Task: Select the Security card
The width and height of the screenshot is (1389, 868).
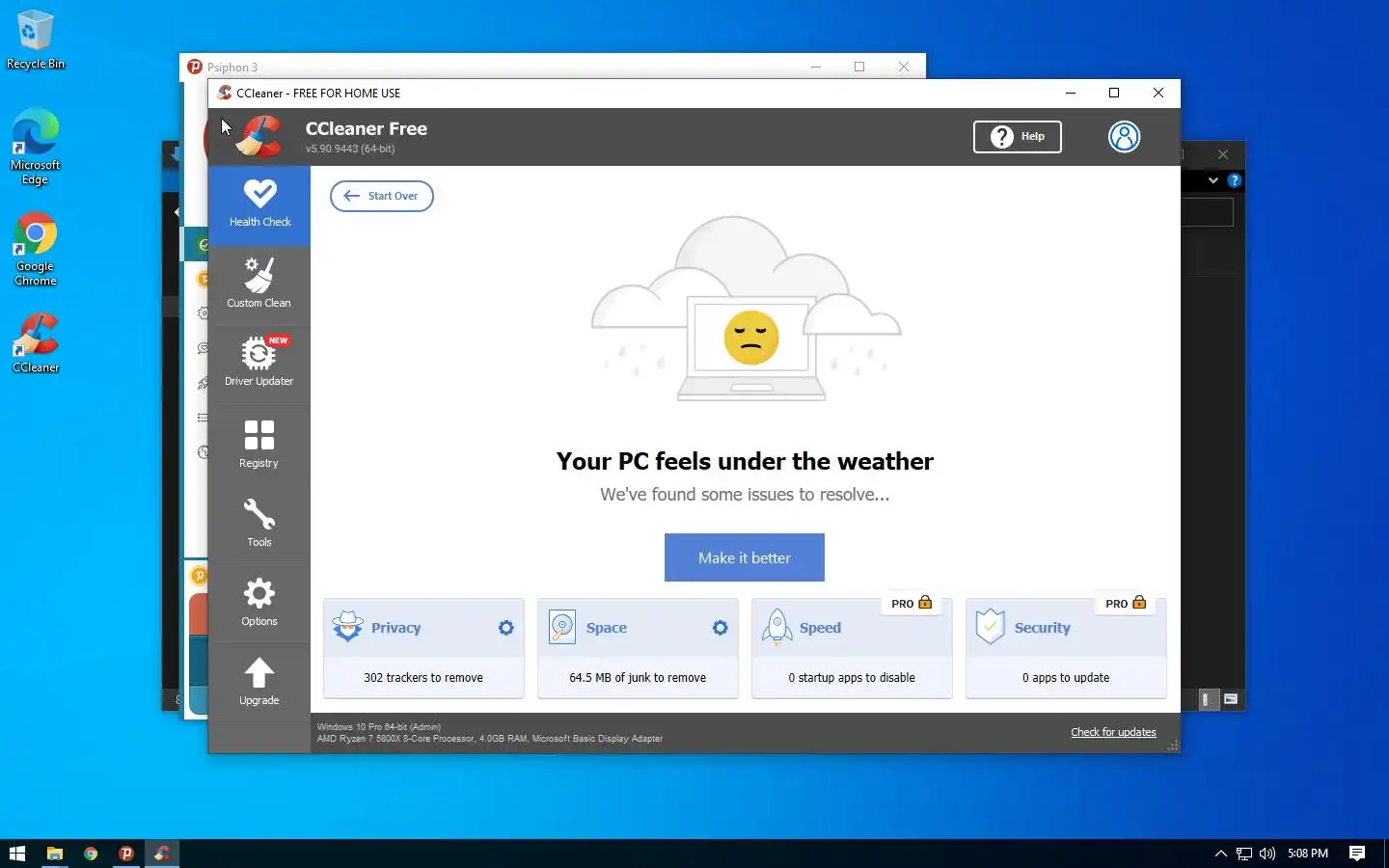Action: click(1066, 648)
